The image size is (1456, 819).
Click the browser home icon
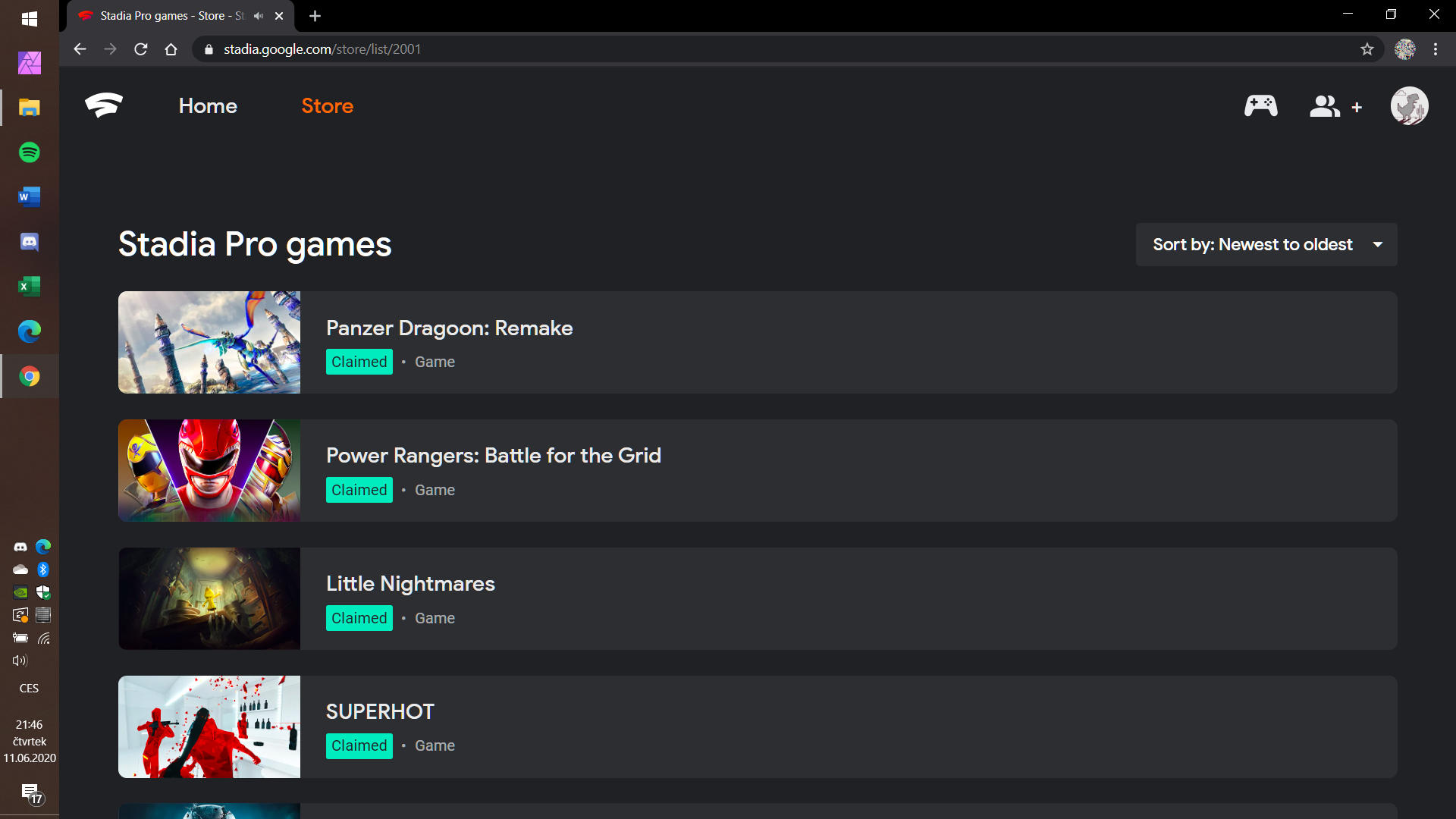click(x=171, y=49)
